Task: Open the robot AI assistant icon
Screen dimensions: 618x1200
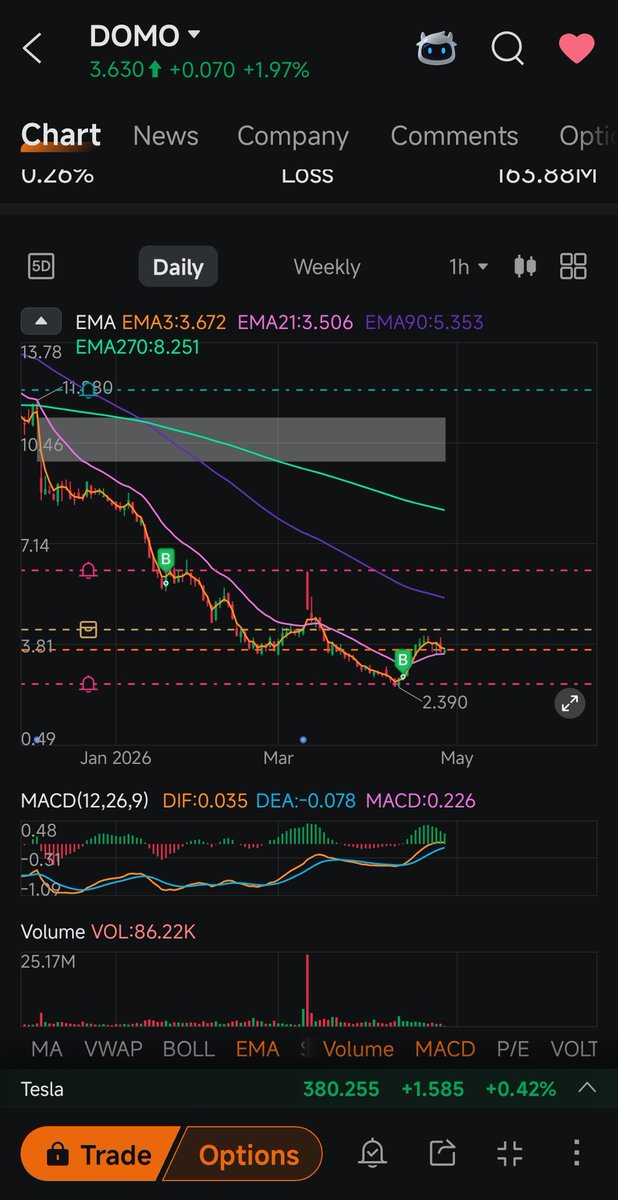Action: tap(436, 47)
